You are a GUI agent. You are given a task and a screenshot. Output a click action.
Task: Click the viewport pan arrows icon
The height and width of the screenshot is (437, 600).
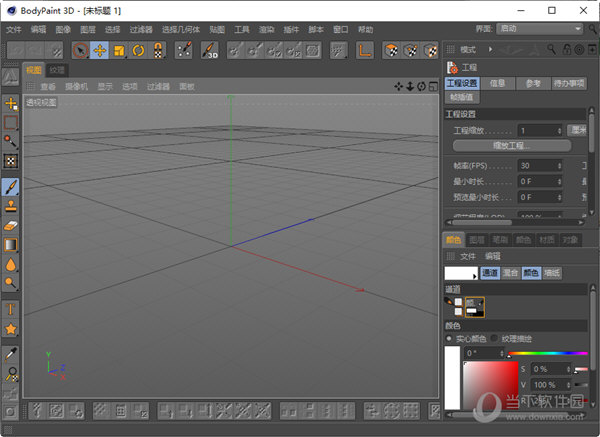tap(398, 86)
